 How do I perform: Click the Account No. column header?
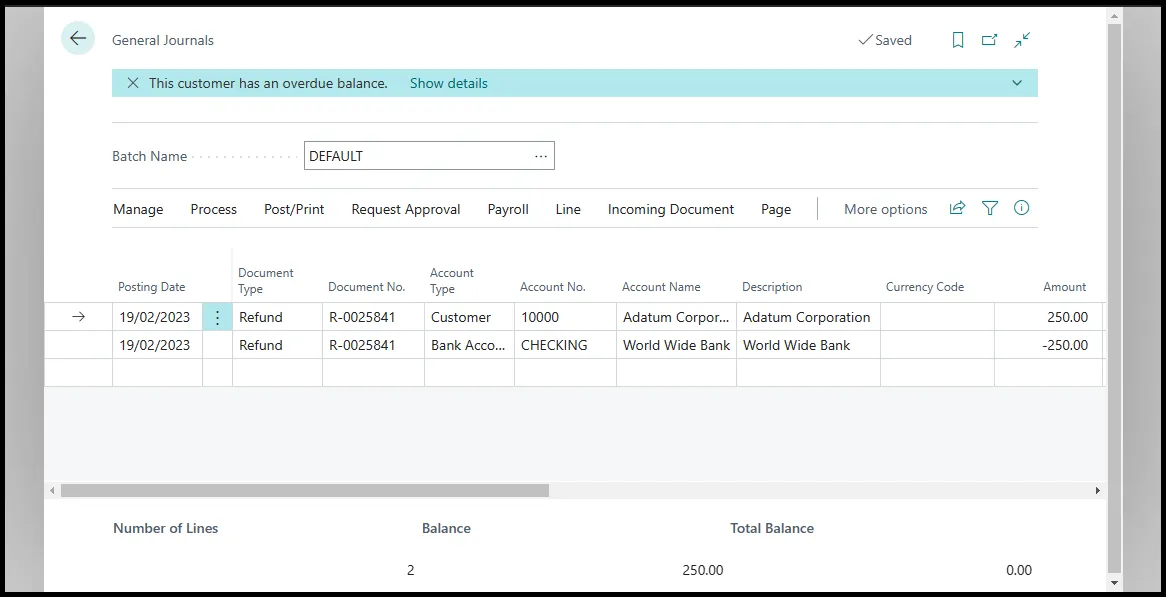coord(553,287)
